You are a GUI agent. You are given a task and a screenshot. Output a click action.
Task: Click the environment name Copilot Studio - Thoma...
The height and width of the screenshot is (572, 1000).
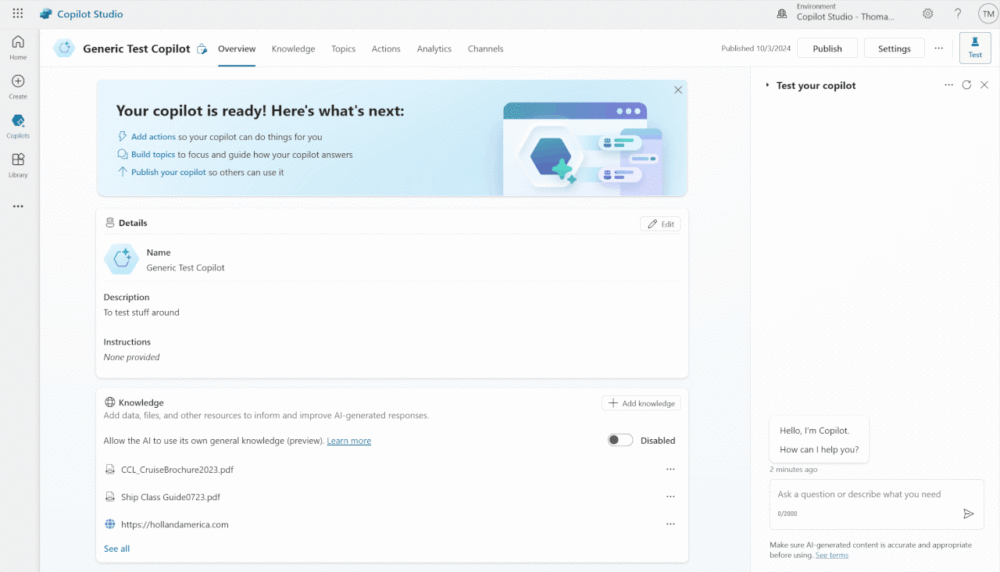point(845,17)
